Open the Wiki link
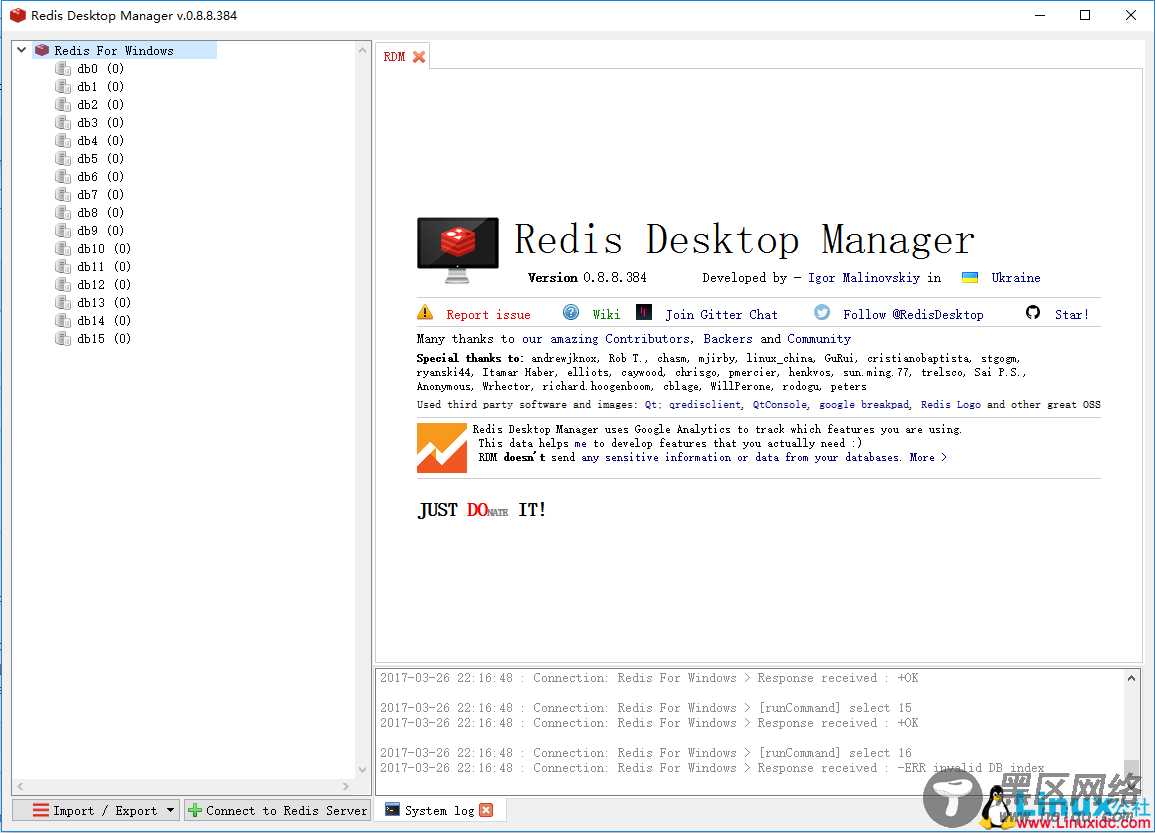This screenshot has height=833, width=1155. 606,314
